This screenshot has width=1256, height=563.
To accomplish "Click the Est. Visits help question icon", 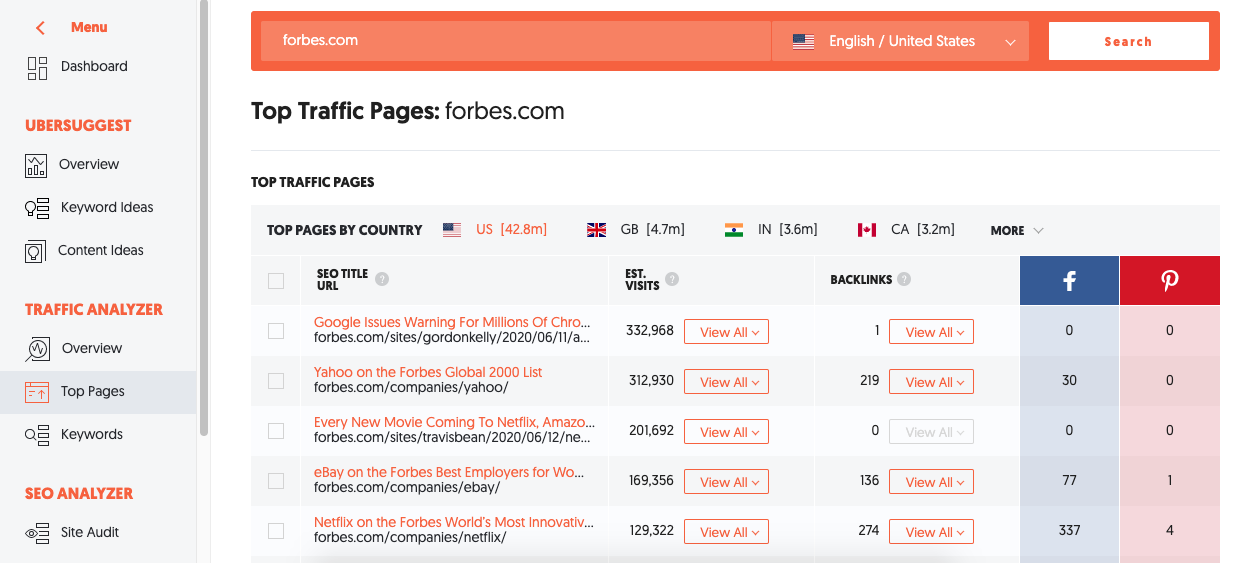I will pos(672,279).
